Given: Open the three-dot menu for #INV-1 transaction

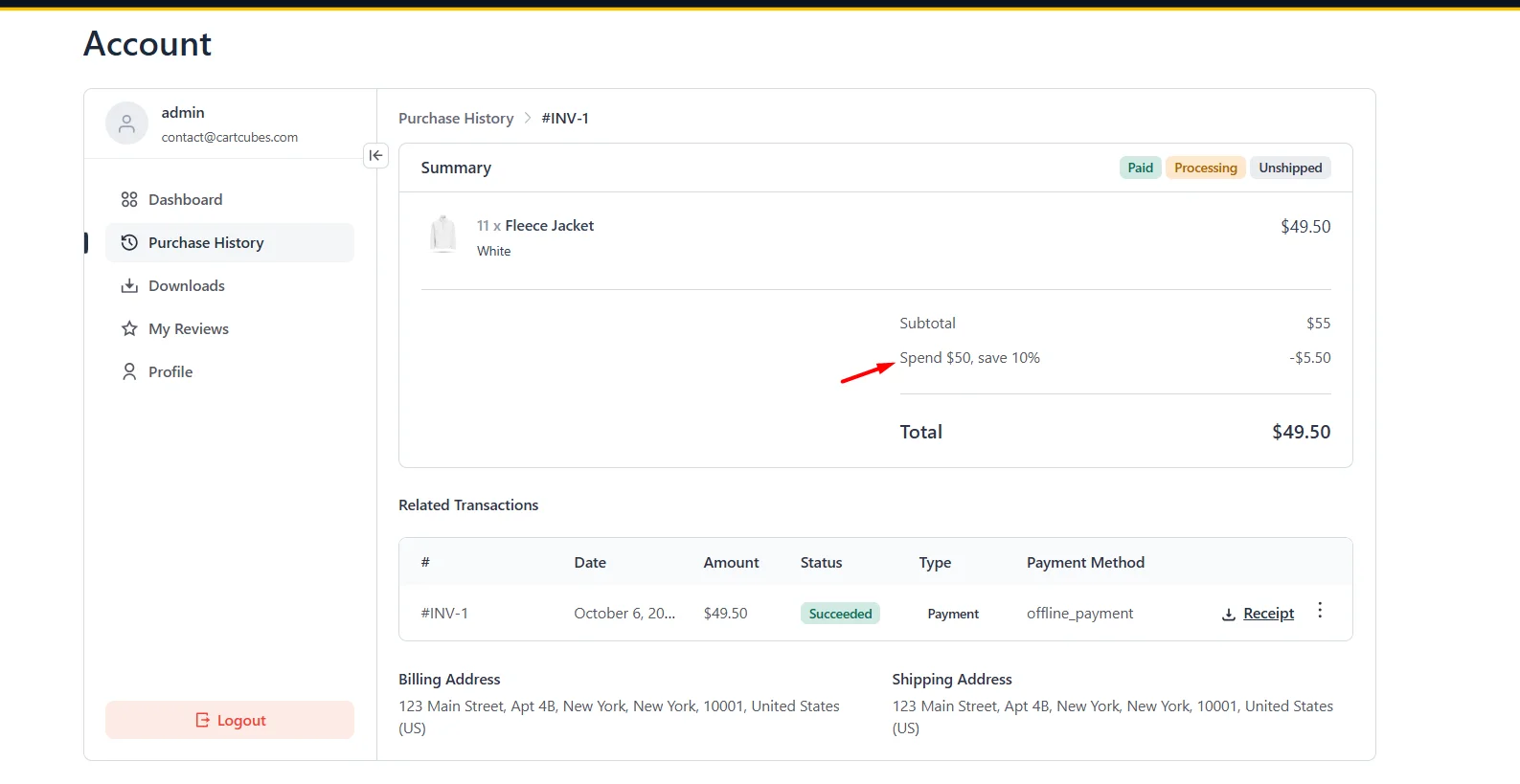Looking at the screenshot, I should tap(1320, 611).
